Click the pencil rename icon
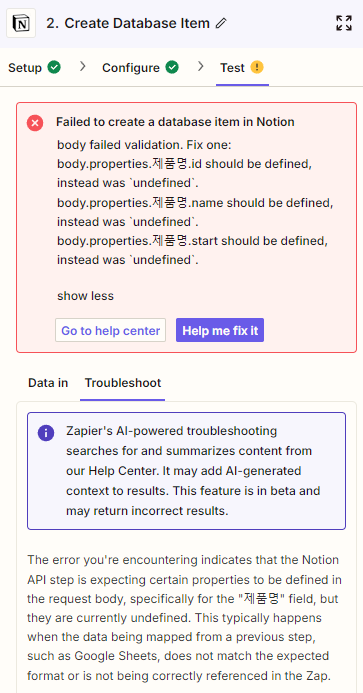This screenshot has height=693, width=363. point(221,23)
